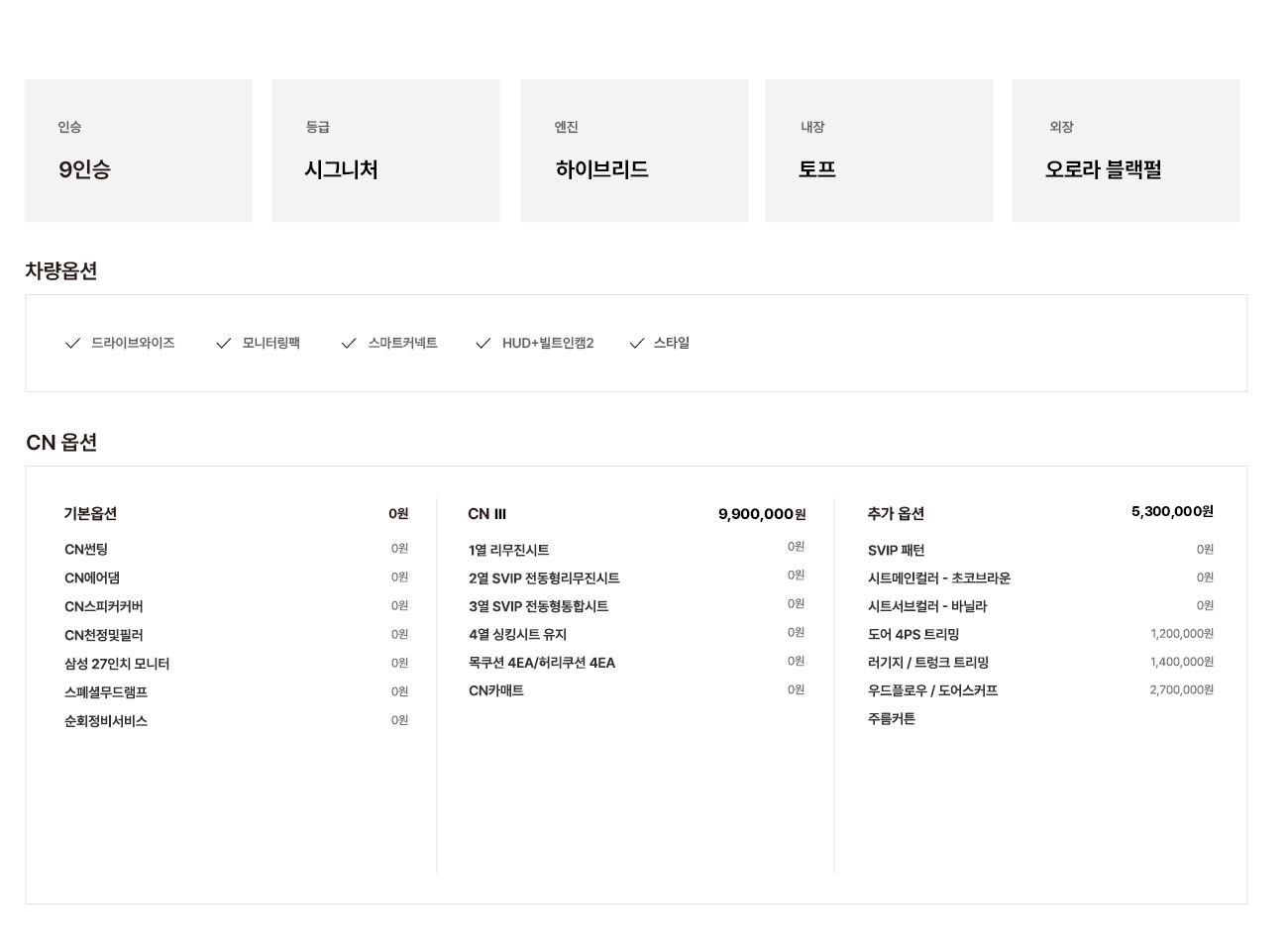The width and height of the screenshot is (1288, 945).
Task: Toggle the 모니터링팩 option checkmark
Action: point(223,343)
